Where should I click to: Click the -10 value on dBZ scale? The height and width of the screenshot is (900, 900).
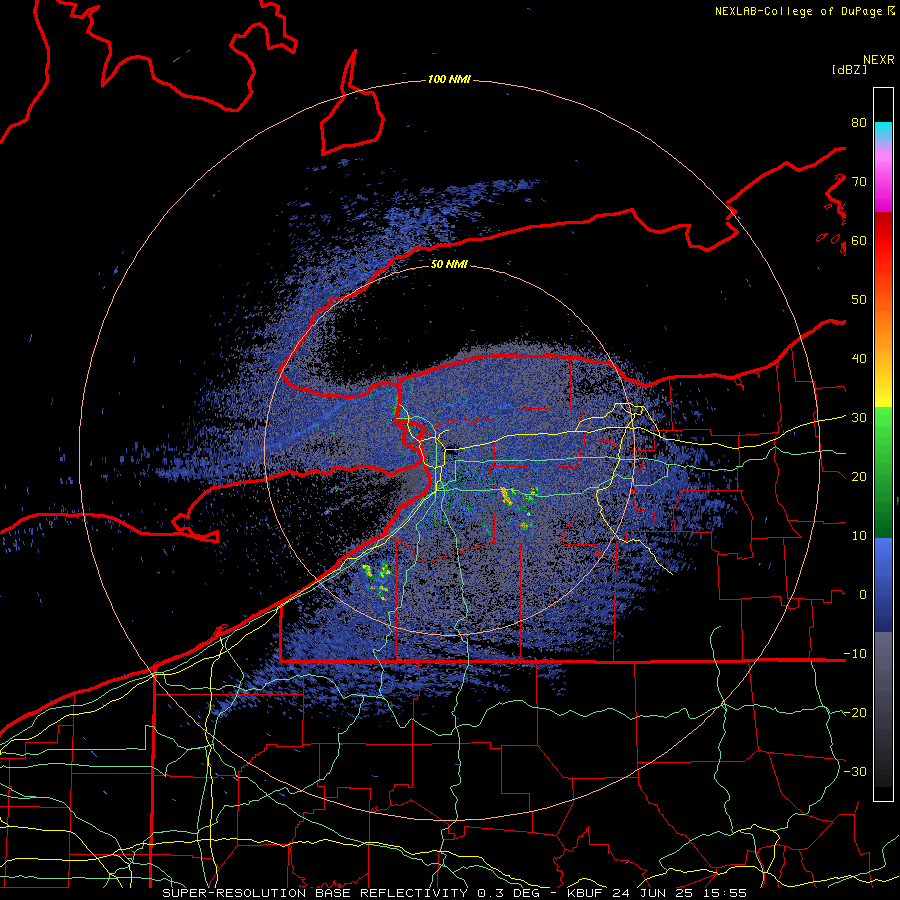[x=855, y=654]
